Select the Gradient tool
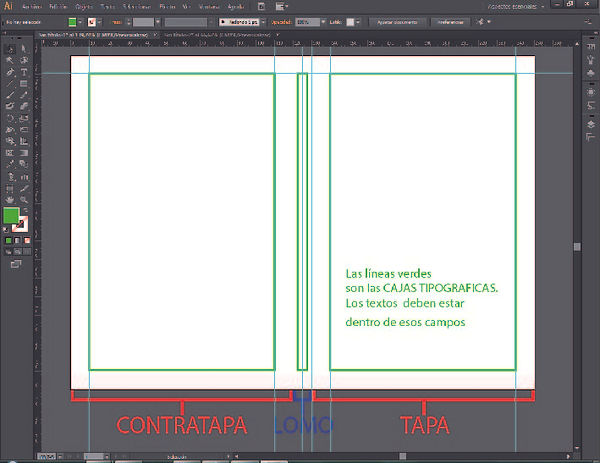 click(x=24, y=153)
